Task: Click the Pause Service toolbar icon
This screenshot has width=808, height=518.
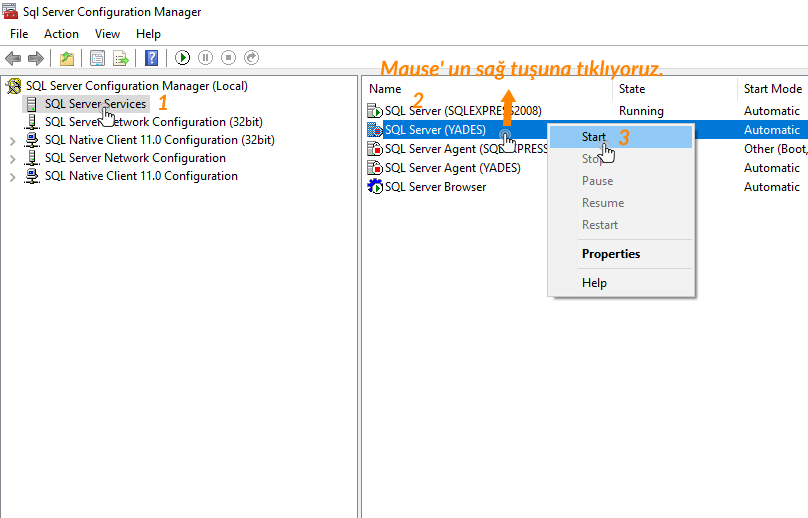Action: point(205,59)
